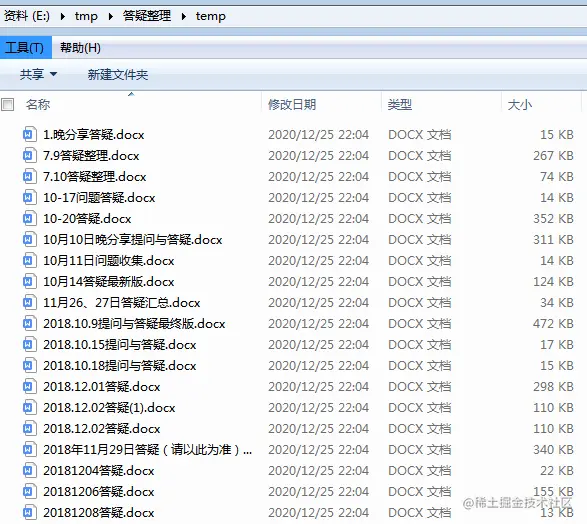Click the icon of 10月14答疑最新版.docx
Viewport: 587px width, 524px height.
[30, 281]
